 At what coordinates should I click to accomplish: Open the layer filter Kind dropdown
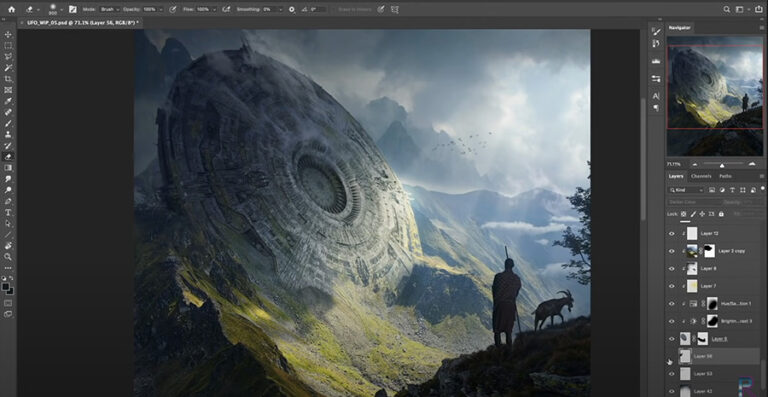pyautogui.click(x=687, y=190)
